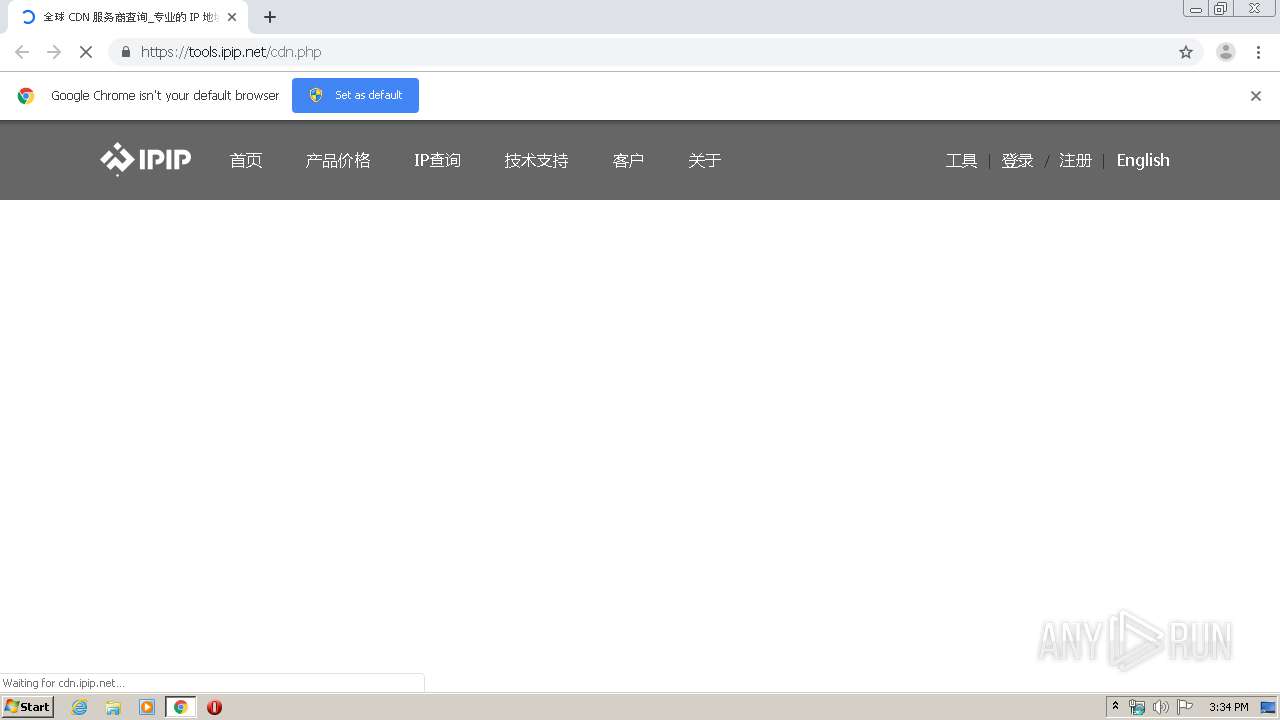Open the red Opera taskbar icon
Viewport: 1280px width, 720px height.
214,707
